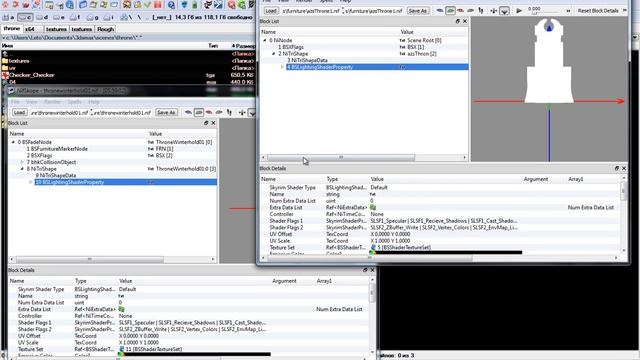Back NifSkope: open the Render menu
The width and height of the screenshot is (640, 360).
tap(52, 102)
